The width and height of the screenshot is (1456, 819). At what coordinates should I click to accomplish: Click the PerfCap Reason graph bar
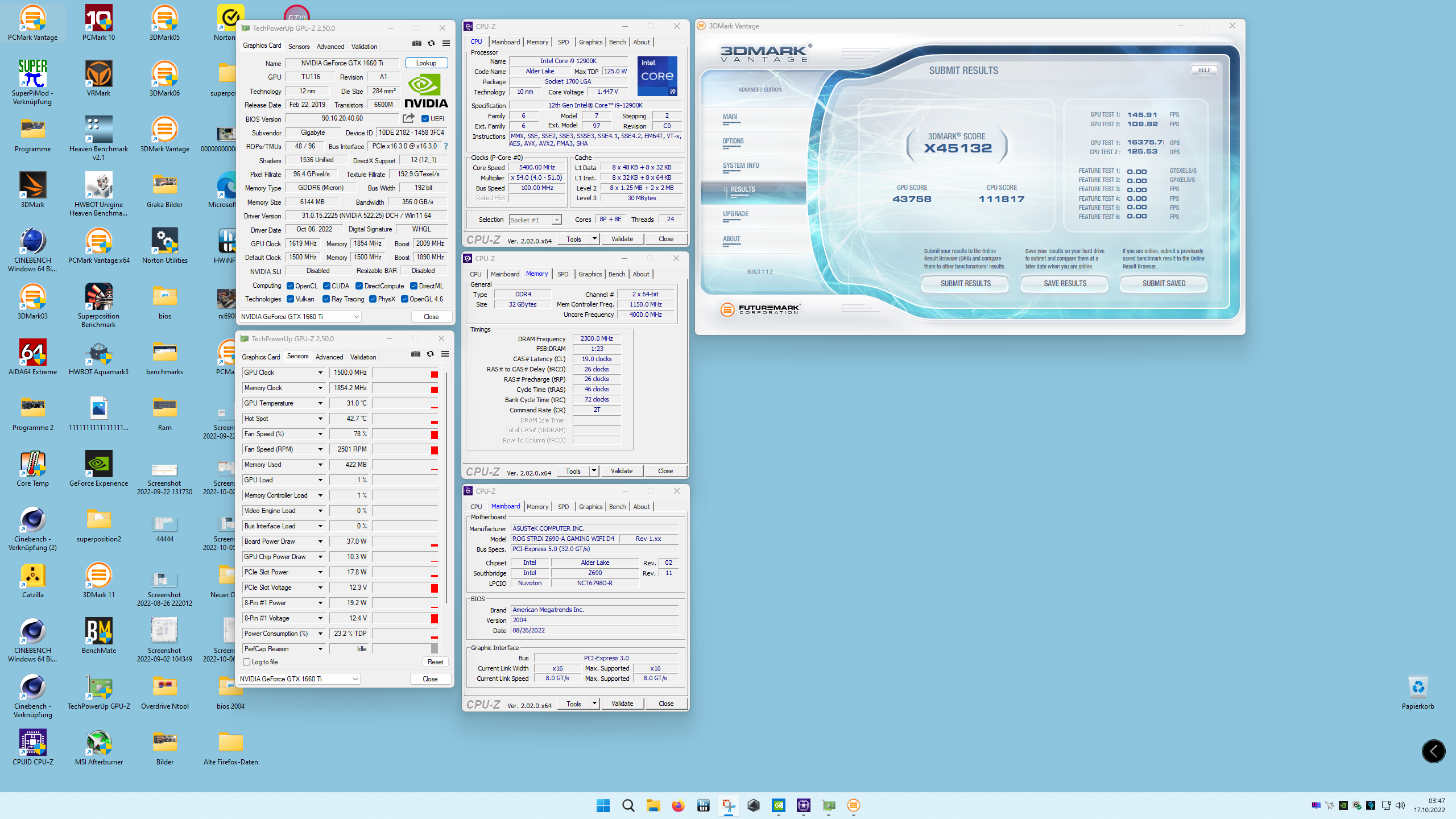[x=405, y=649]
